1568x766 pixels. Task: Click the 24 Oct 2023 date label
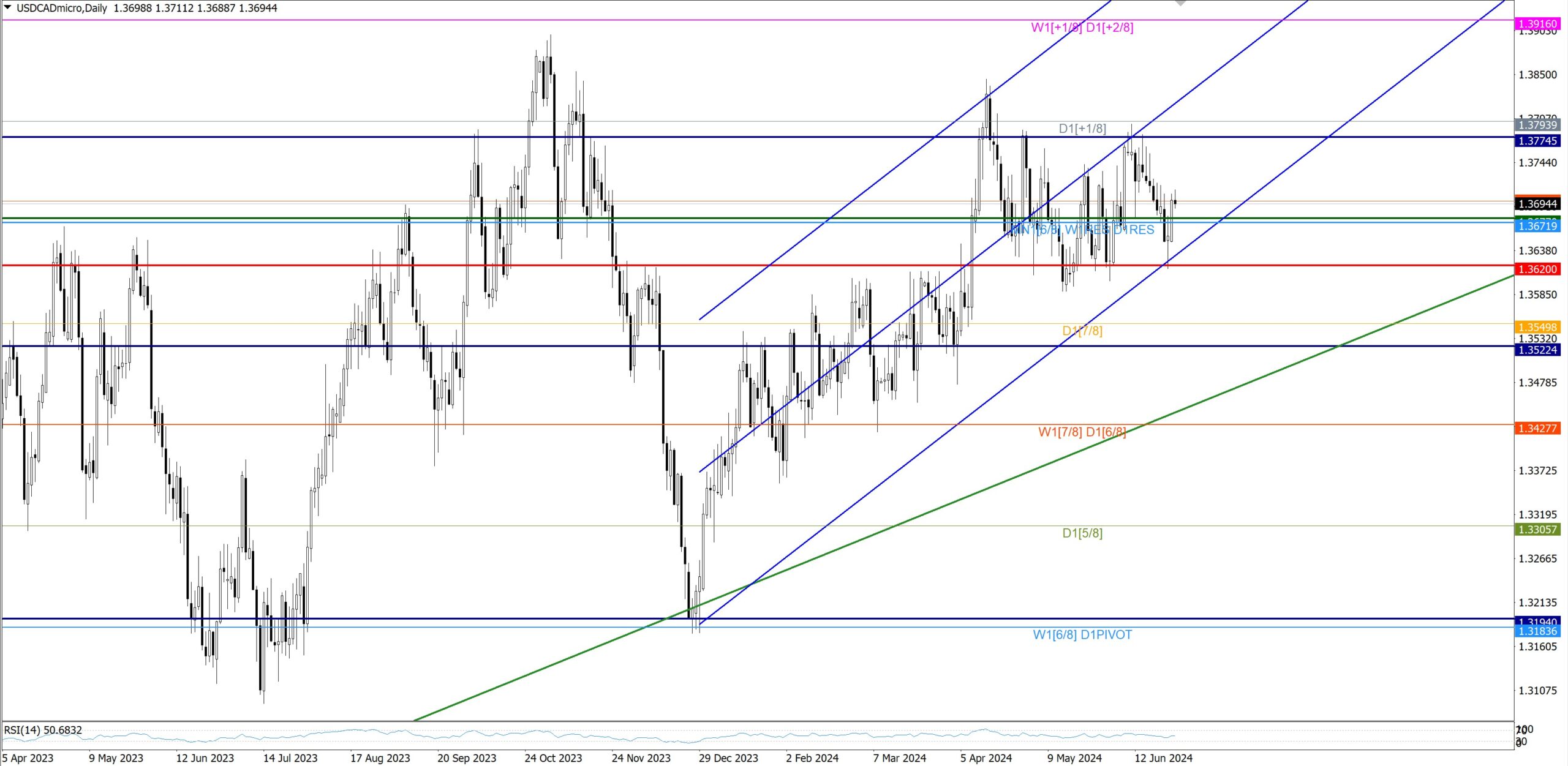(x=552, y=758)
